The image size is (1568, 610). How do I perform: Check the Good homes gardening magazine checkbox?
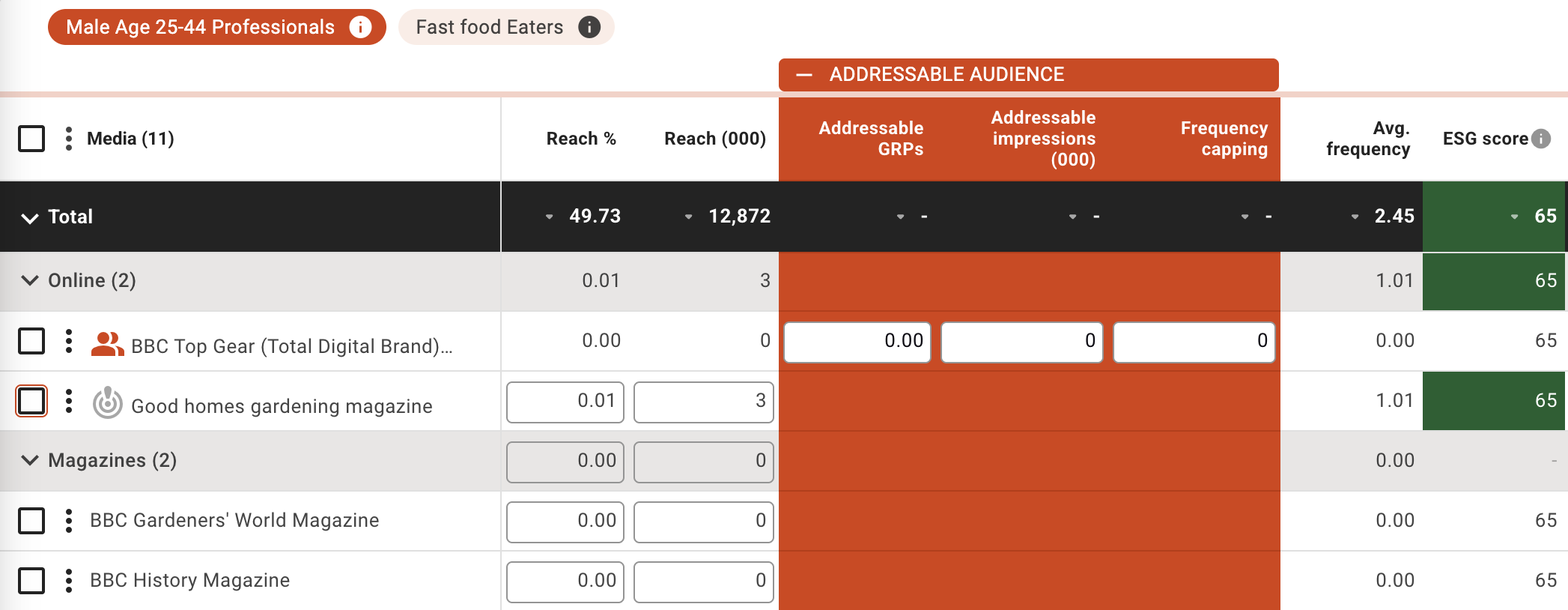point(31,401)
